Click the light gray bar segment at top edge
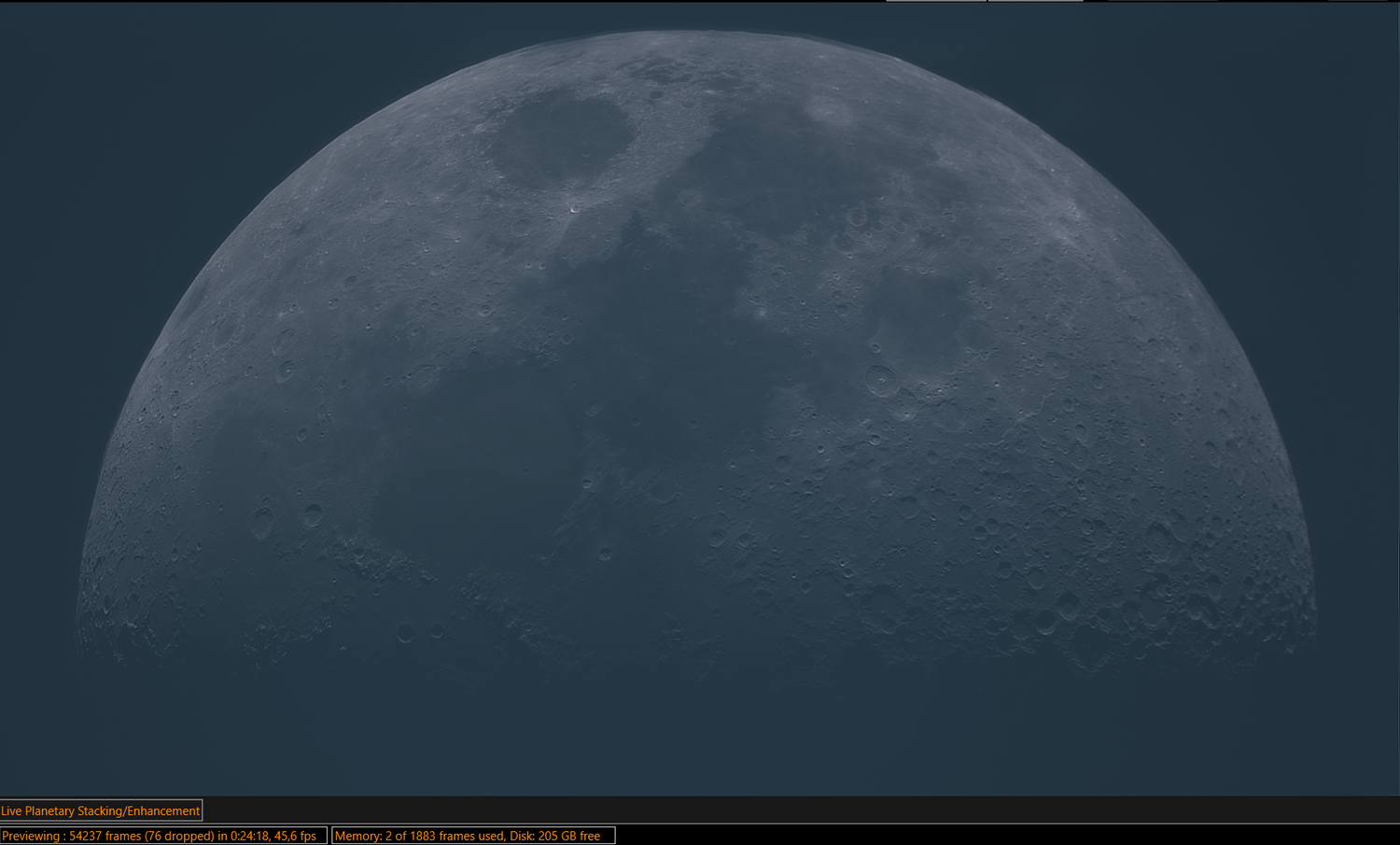1400x845 pixels. (936, 1)
